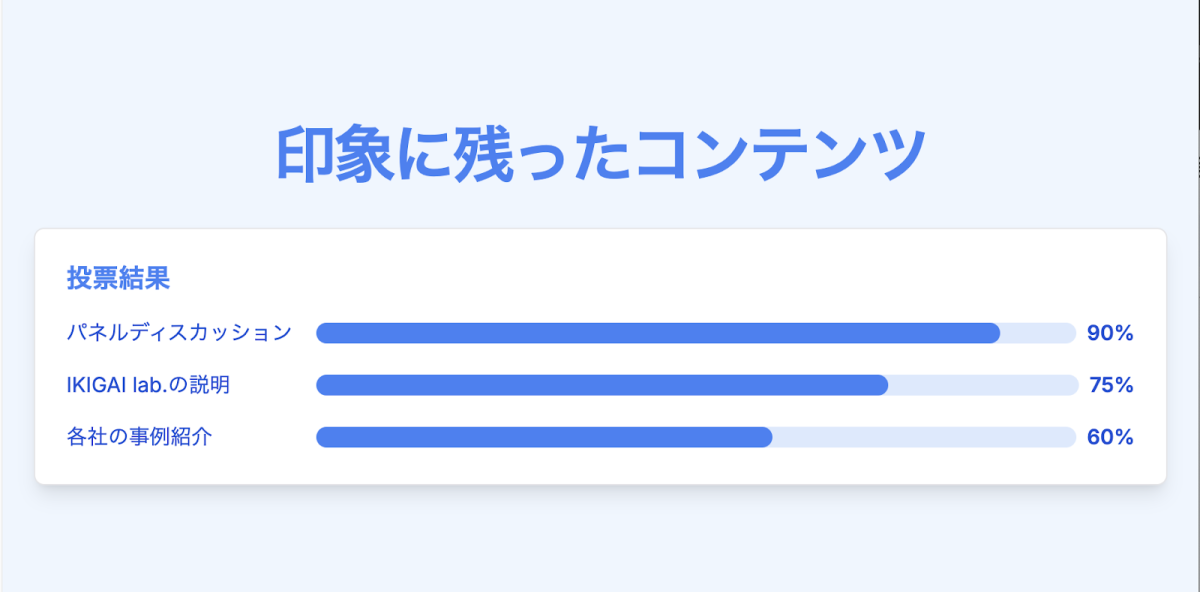1200x592 pixels.
Task: Click the unfilled end of パネルディスカッション bar
Action: point(1038,333)
